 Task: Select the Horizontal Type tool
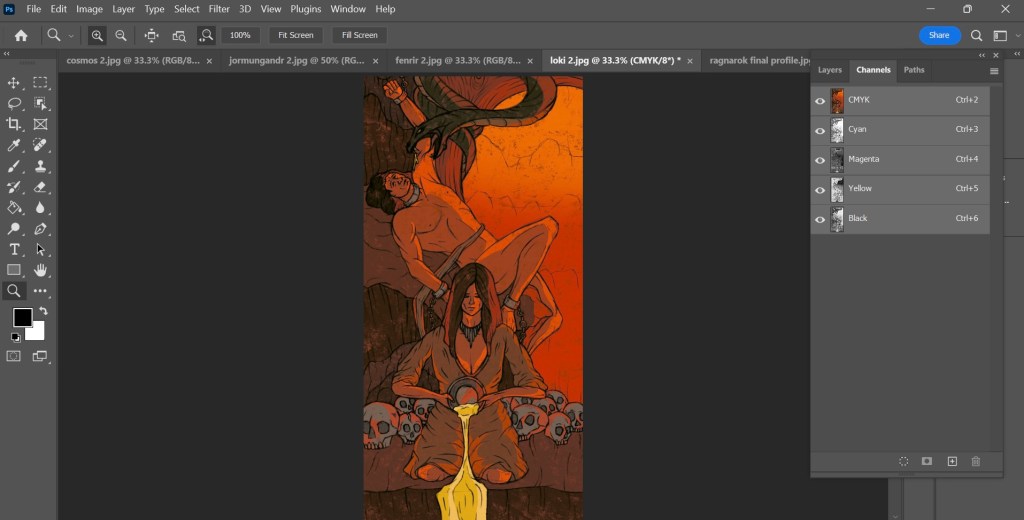[14, 249]
